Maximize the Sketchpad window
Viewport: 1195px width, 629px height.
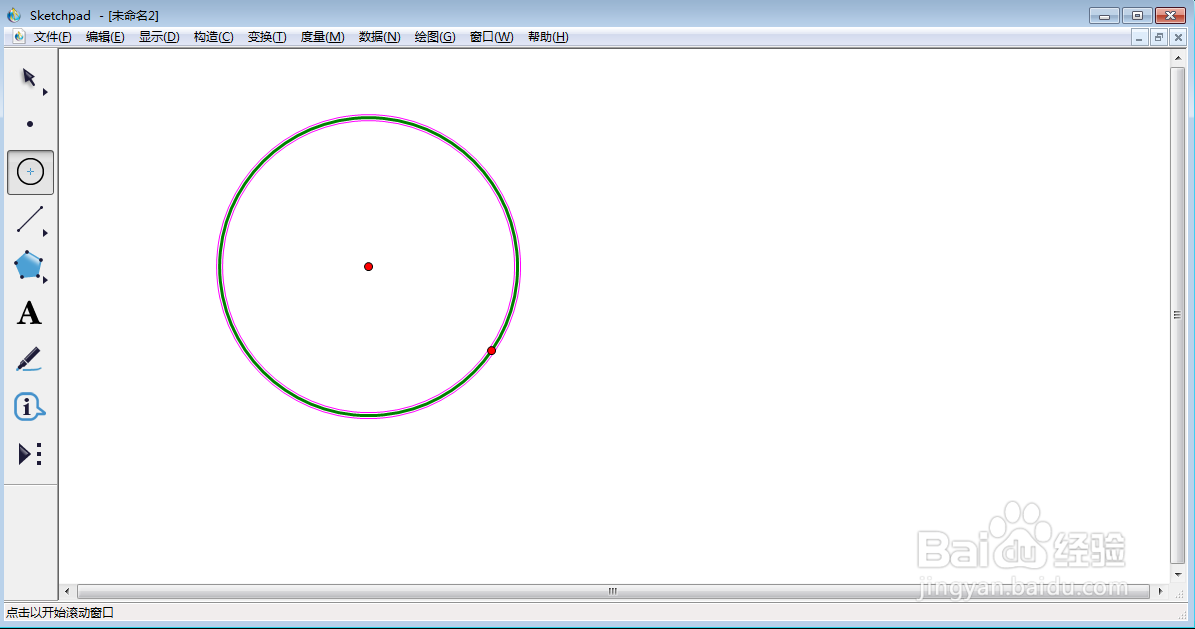point(1137,15)
